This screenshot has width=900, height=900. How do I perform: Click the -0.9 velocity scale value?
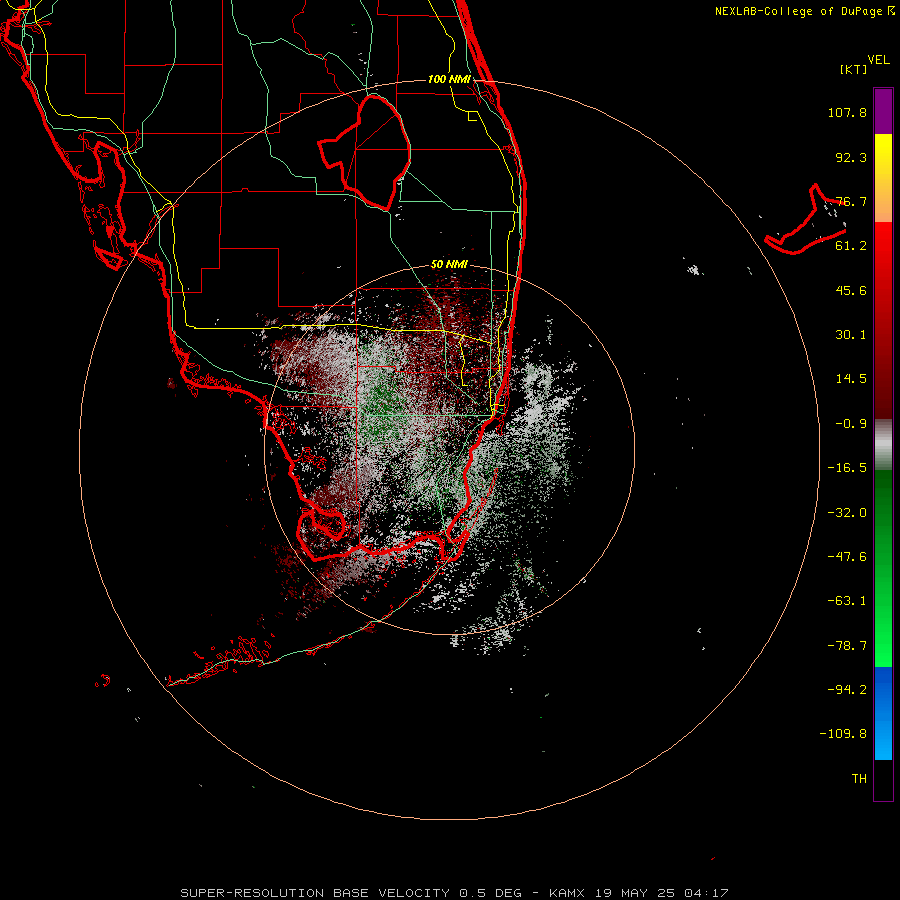[x=851, y=424]
